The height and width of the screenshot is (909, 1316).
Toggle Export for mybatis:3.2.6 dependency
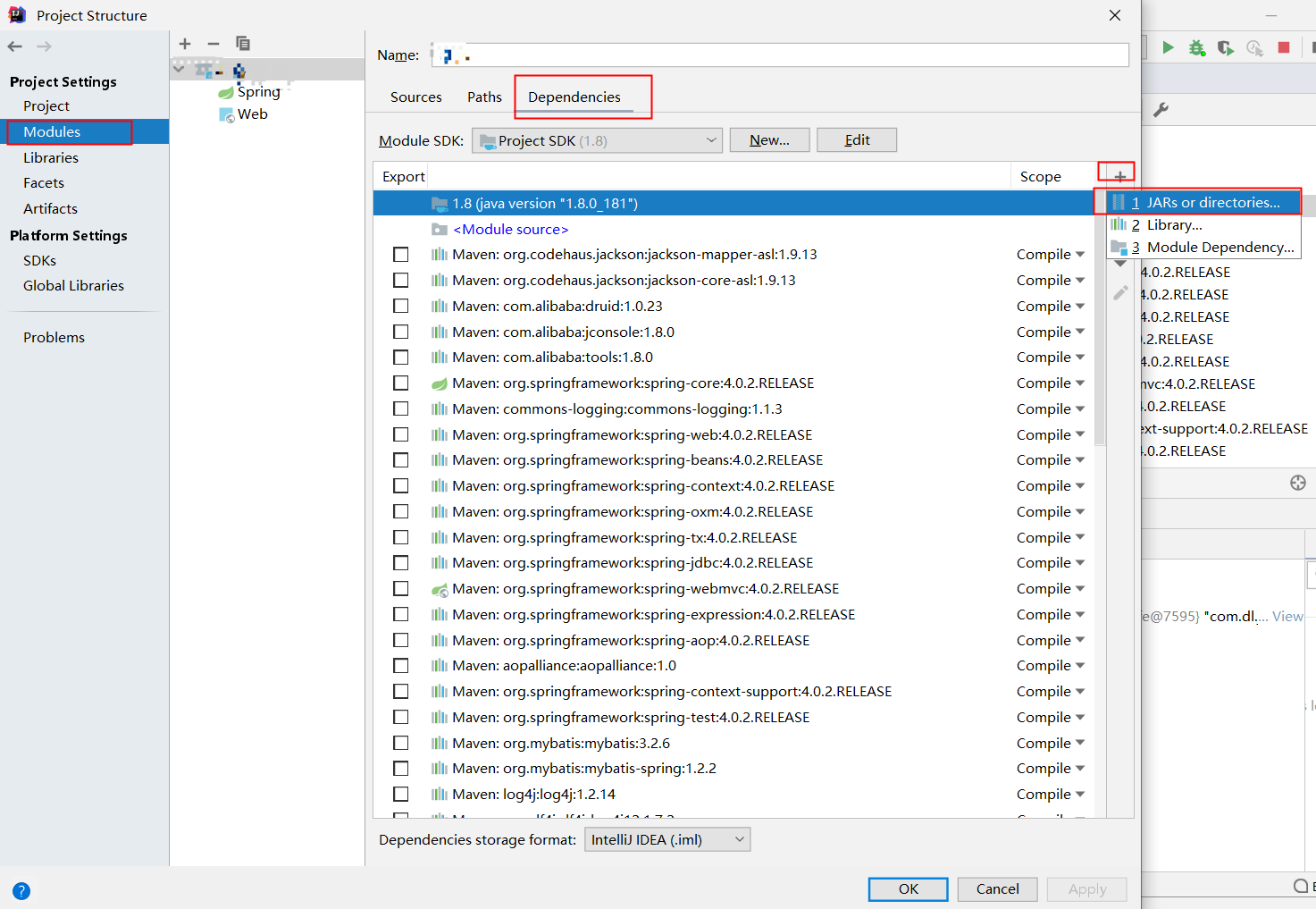click(x=400, y=743)
